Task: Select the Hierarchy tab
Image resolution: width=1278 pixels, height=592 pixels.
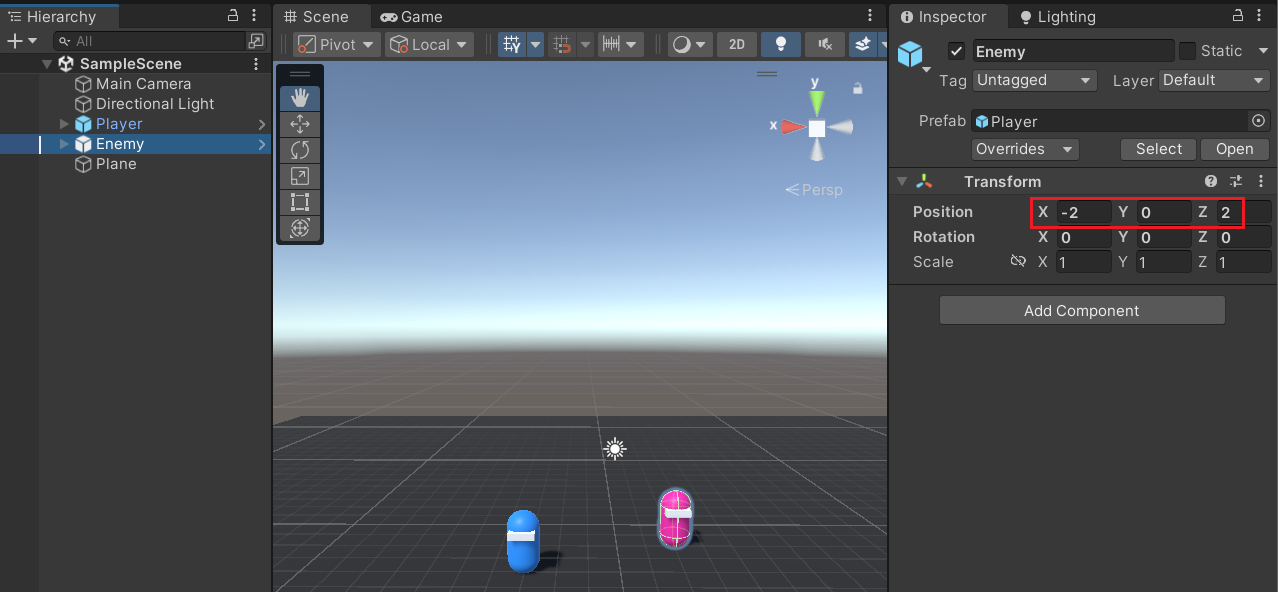Action: 61,17
